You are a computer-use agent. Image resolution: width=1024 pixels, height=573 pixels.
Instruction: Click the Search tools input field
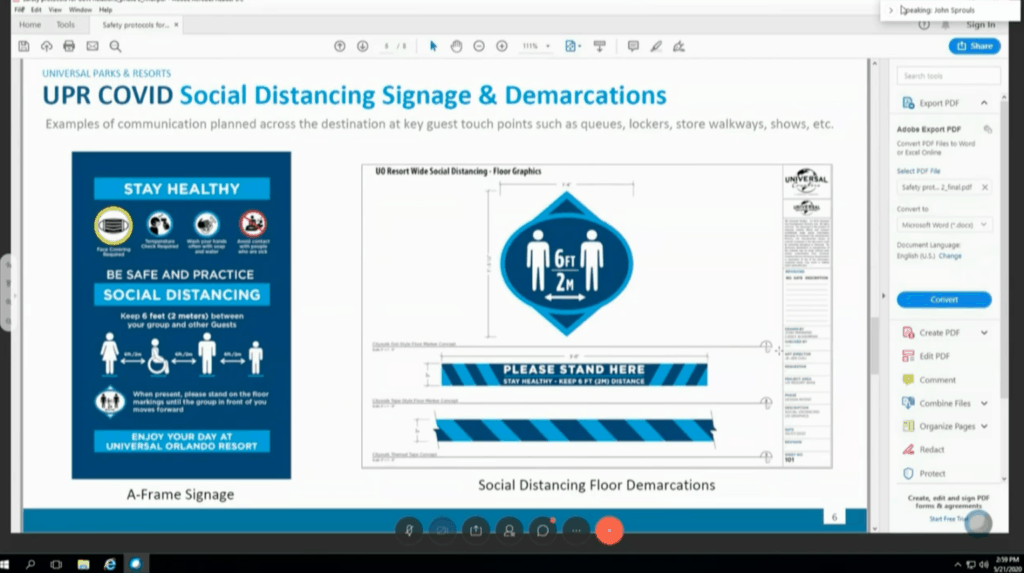tap(947, 76)
